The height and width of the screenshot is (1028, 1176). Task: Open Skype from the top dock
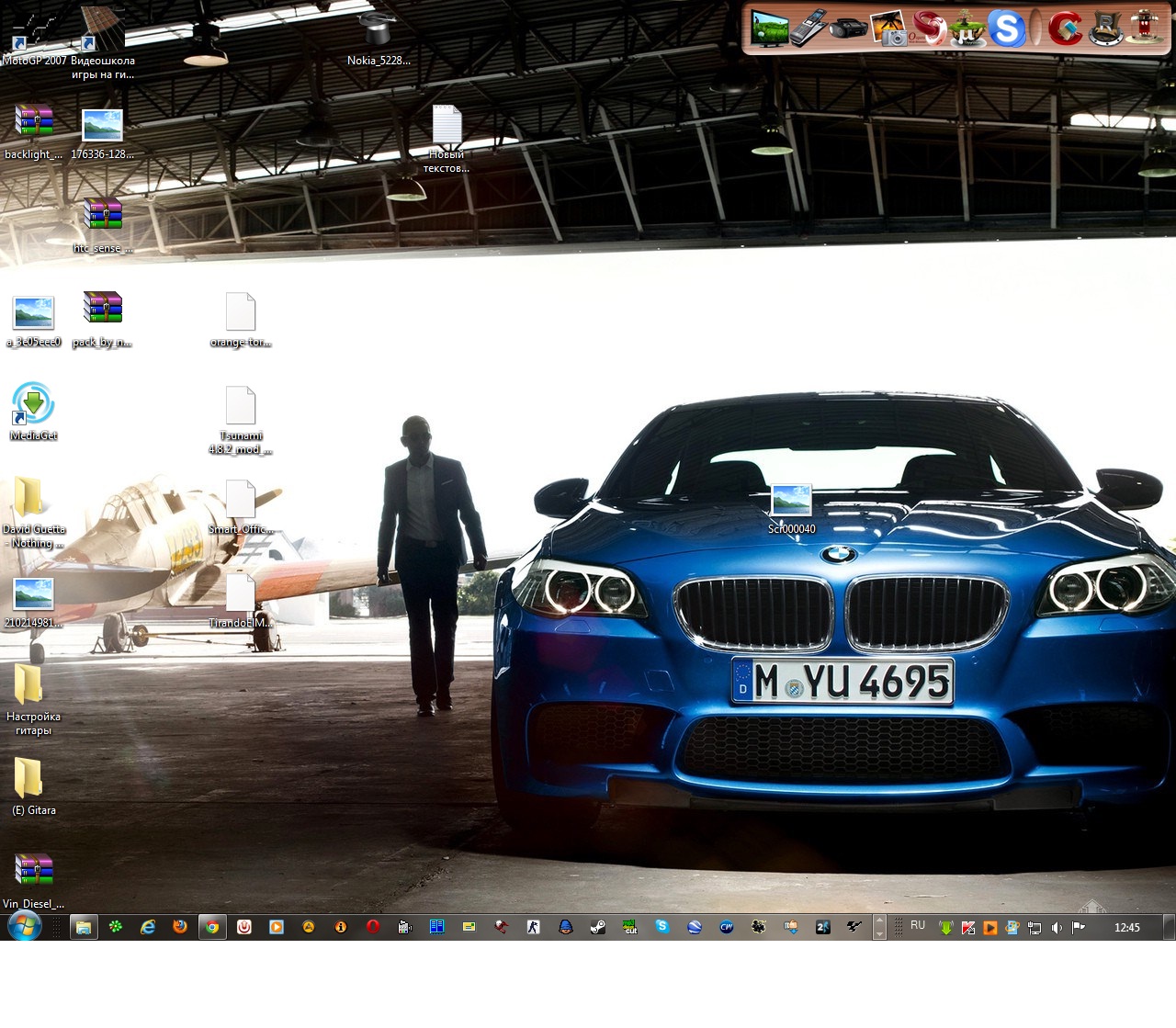point(1006,28)
